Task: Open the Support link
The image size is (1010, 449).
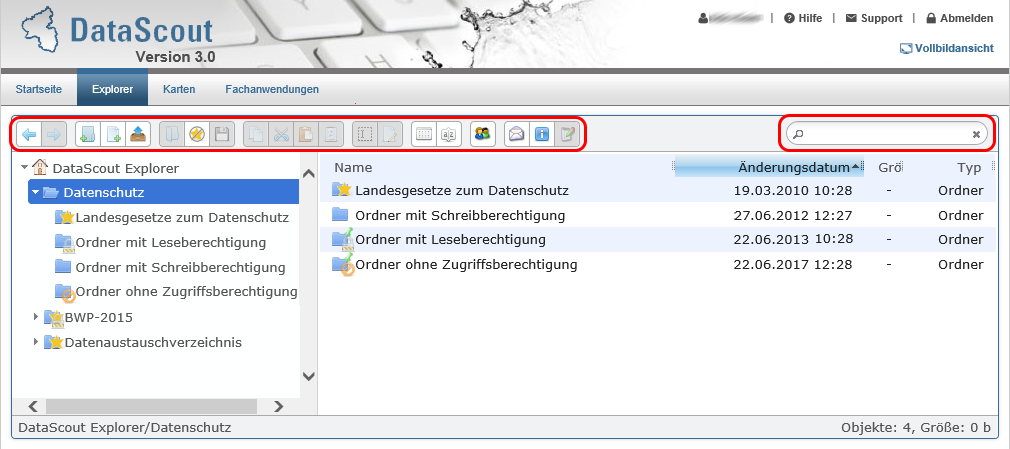Action: pos(873,19)
